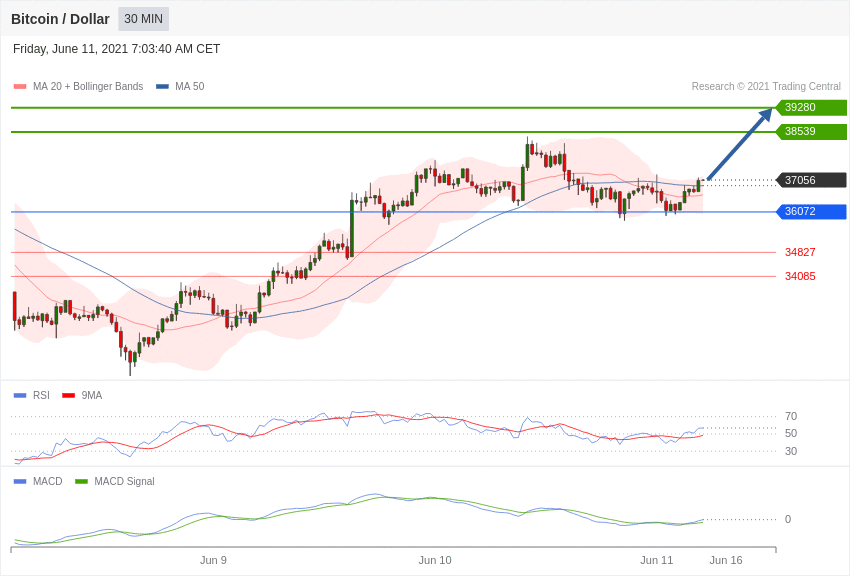Click the Jun 16 date axis label
The width and height of the screenshot is (850, 576).
(x=726, y=560)
